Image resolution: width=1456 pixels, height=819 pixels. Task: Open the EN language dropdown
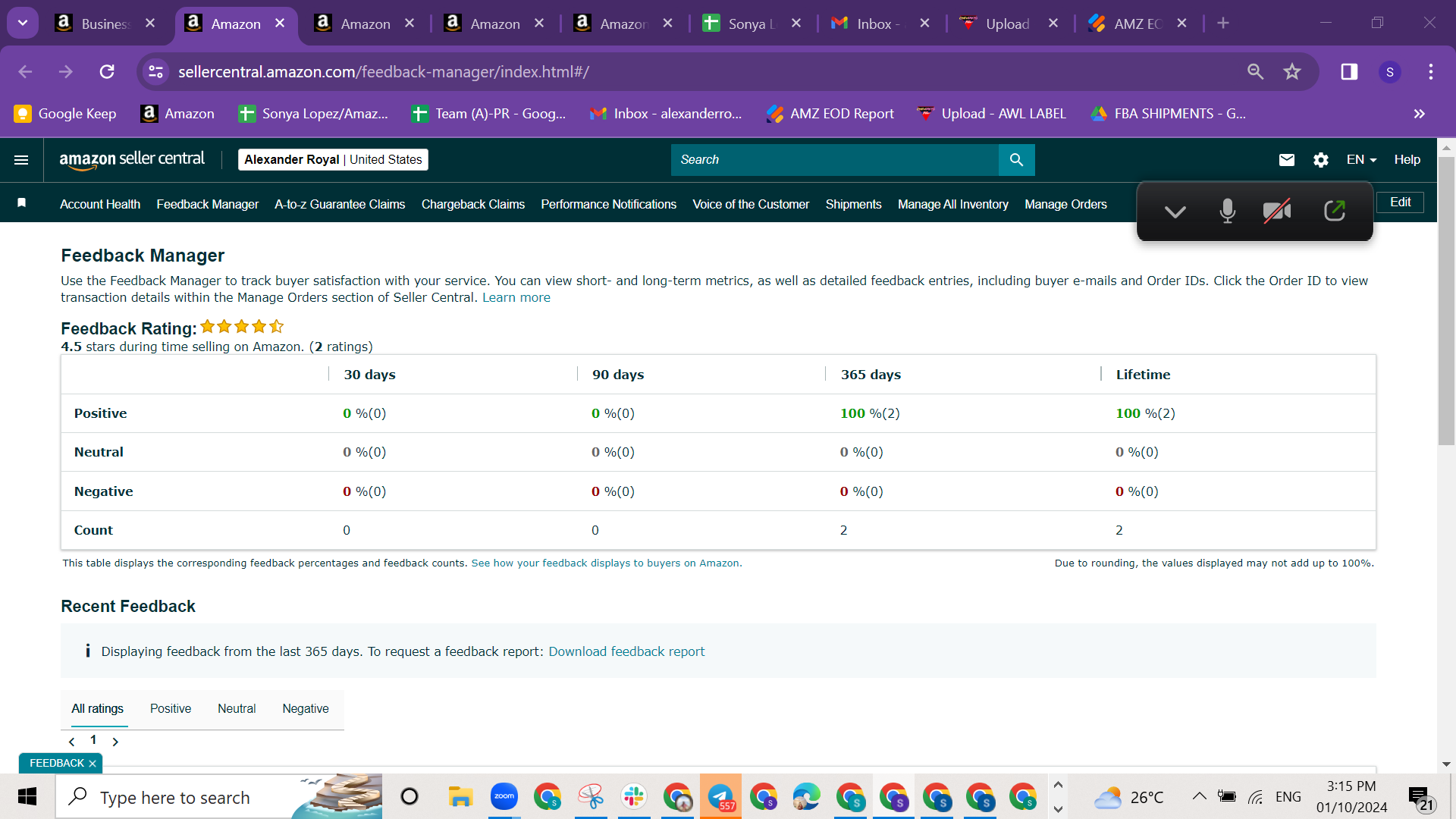tap(1361, 160)
